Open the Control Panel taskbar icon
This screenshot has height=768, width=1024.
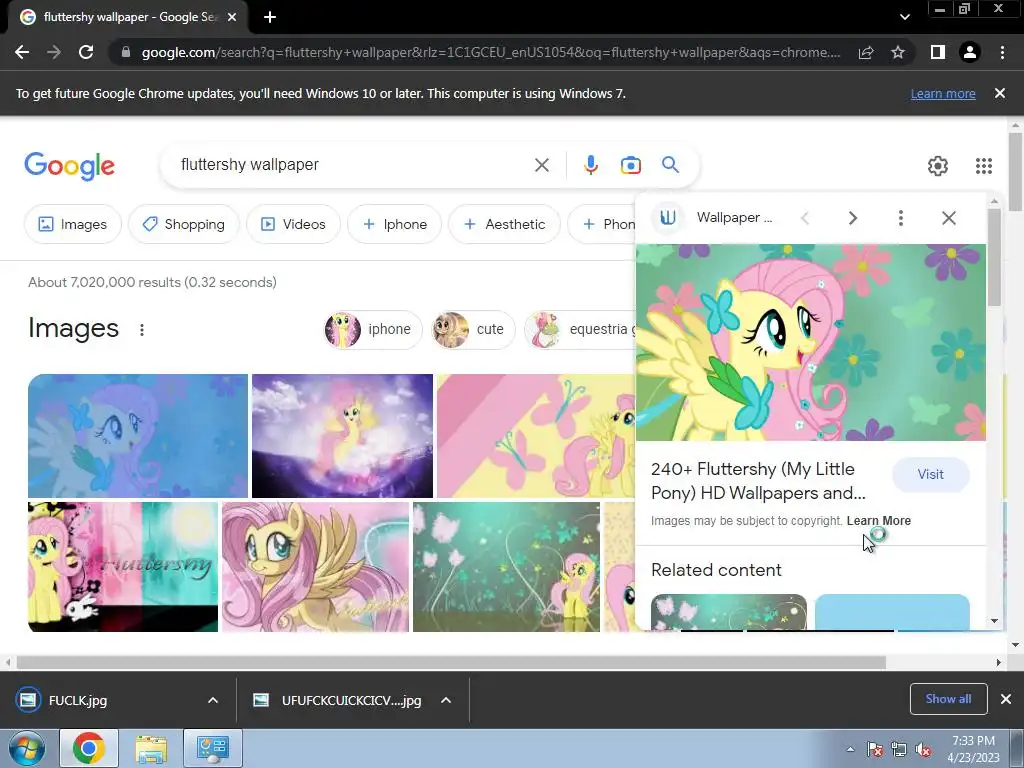click(212, 748)
